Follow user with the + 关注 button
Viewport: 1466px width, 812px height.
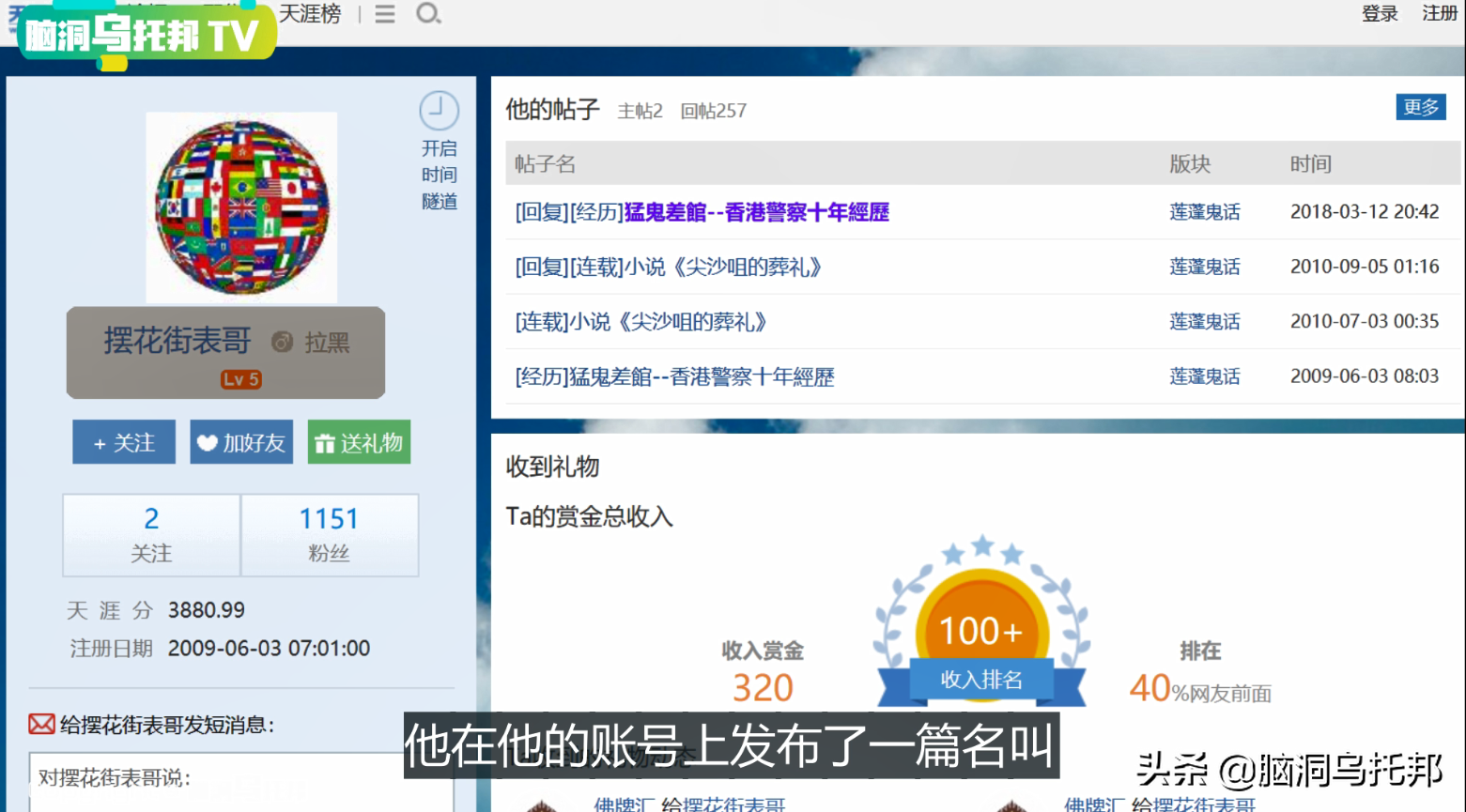[124, 442]
